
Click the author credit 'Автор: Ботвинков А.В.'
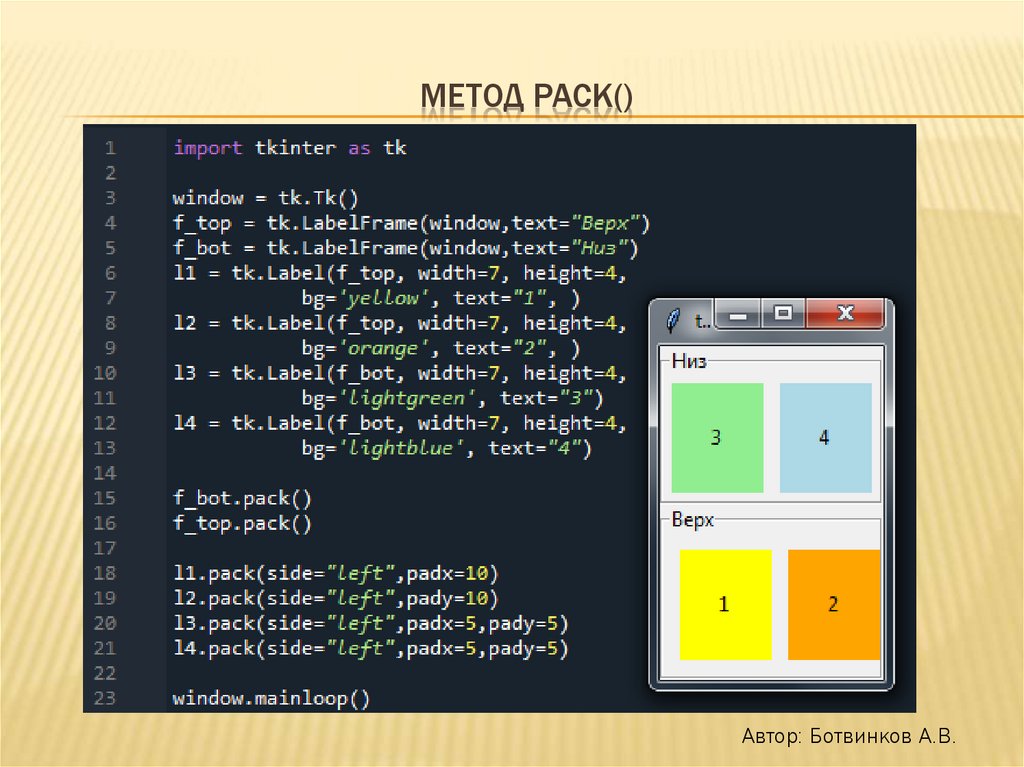tap(848, 736)
